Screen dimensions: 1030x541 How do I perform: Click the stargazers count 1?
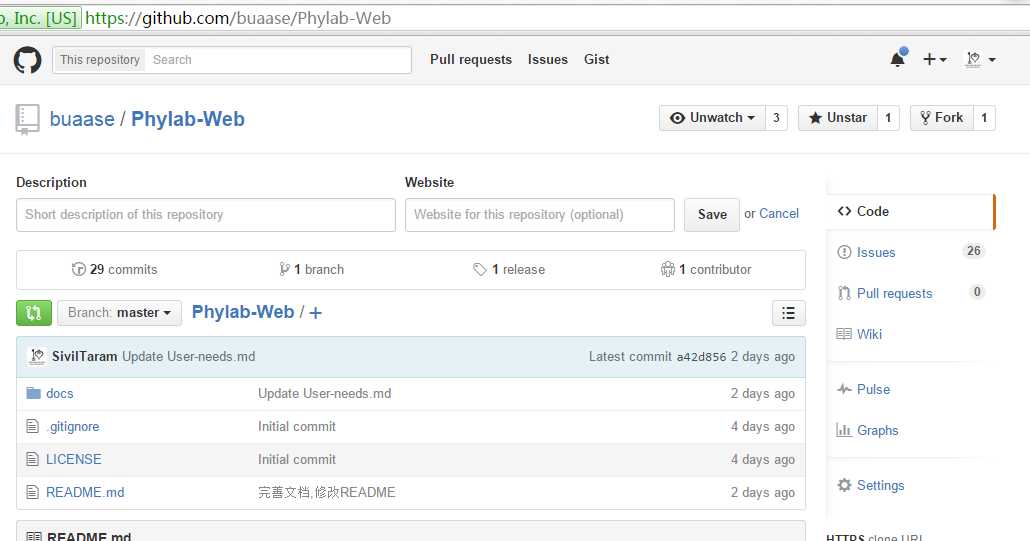(888, 118)
